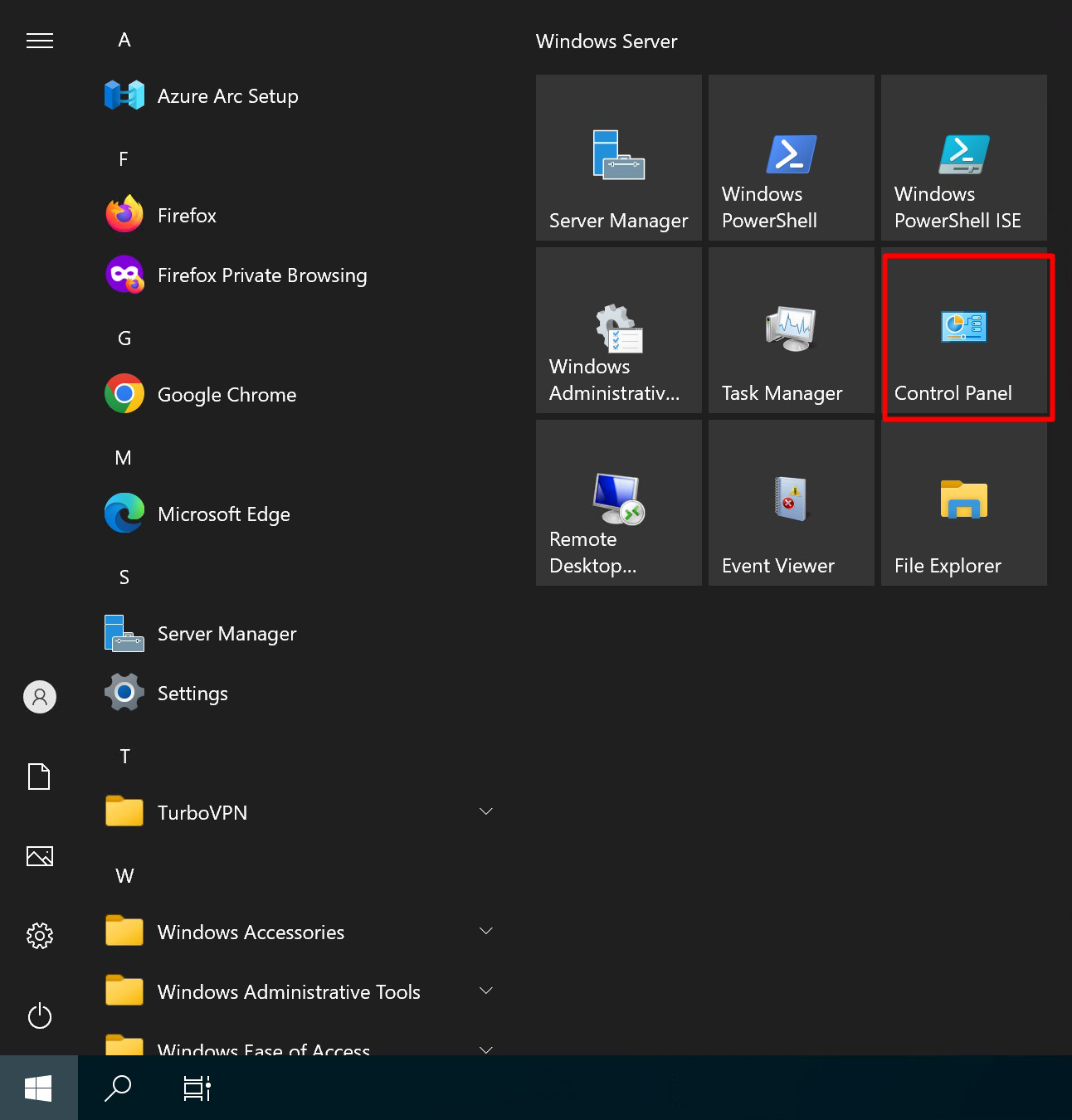Click the letter F section header
Screen dimensions: 1072x1120
click(124, 159)
